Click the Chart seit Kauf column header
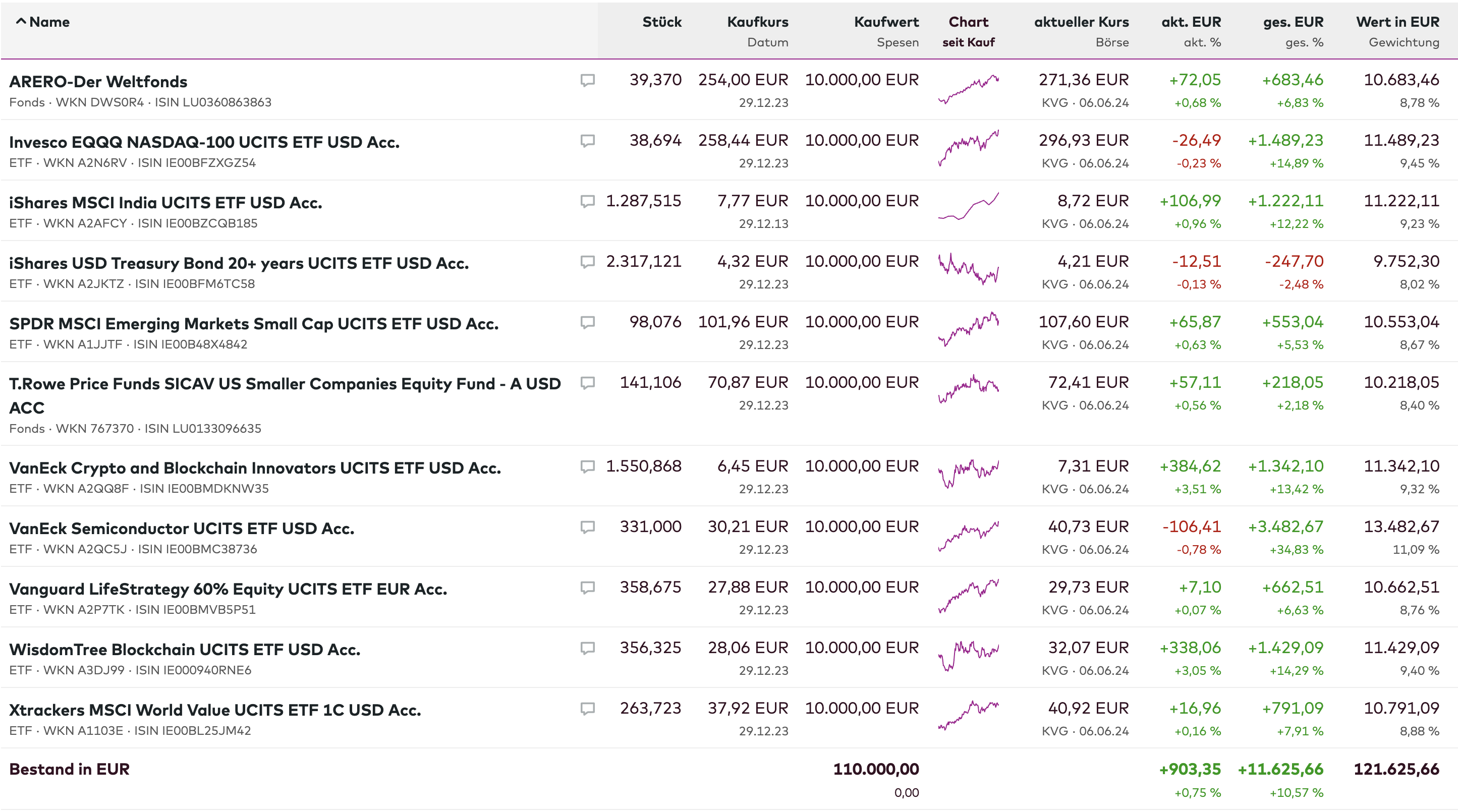This screenshot has height=812, width=1458. [x=968, y=22]
